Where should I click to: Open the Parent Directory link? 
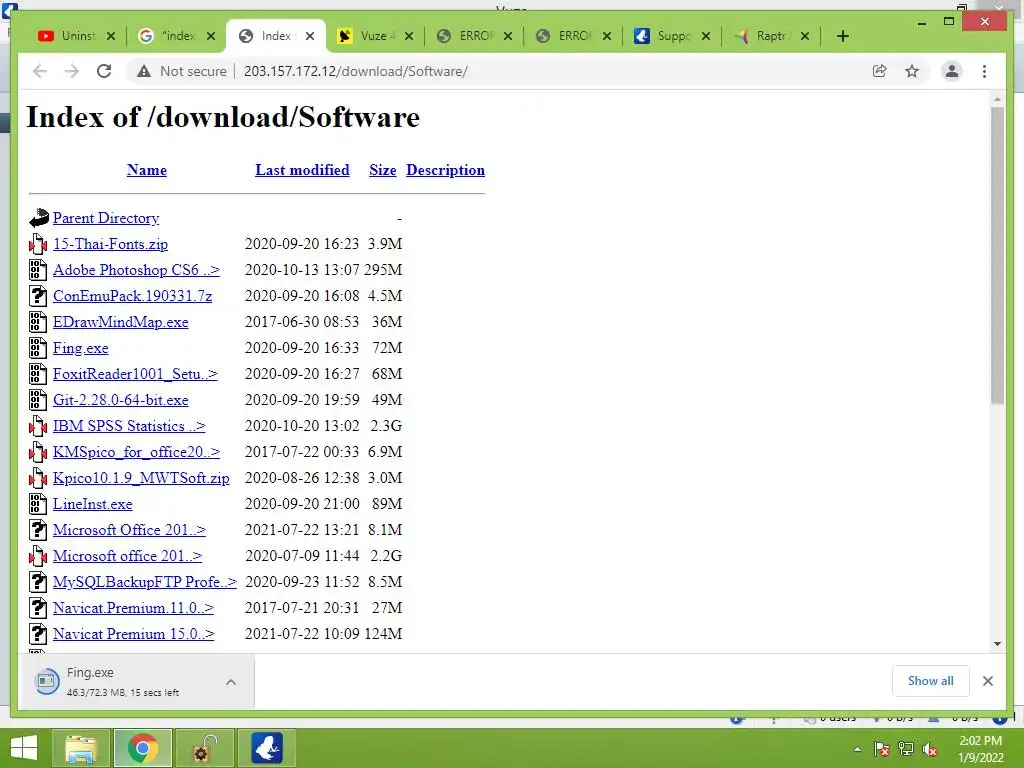tap(106, 218)
